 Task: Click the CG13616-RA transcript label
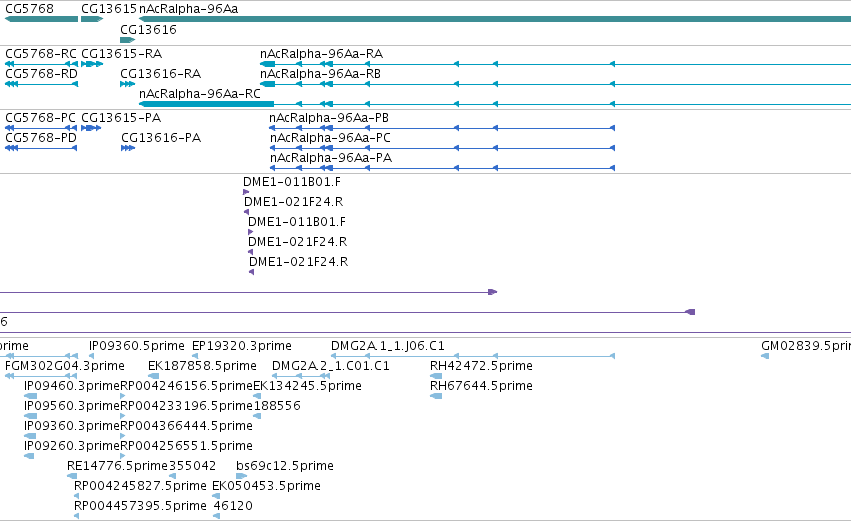pyautogui.click(x=161, y=74)
